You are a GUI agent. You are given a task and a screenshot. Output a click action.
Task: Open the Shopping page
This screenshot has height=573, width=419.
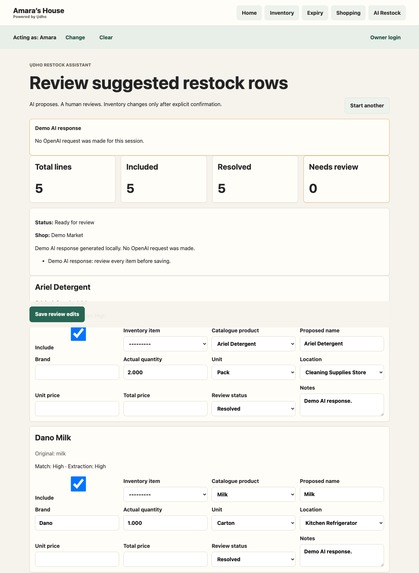[348, 13]
